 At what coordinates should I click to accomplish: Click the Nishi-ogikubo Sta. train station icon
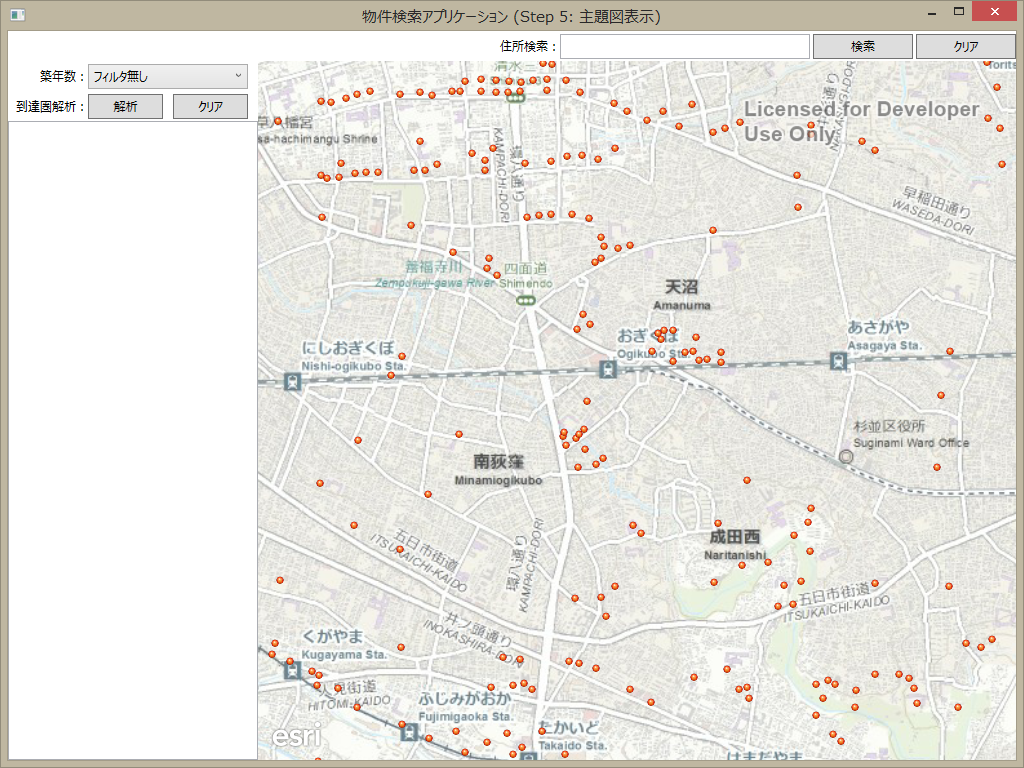point(293,381)
